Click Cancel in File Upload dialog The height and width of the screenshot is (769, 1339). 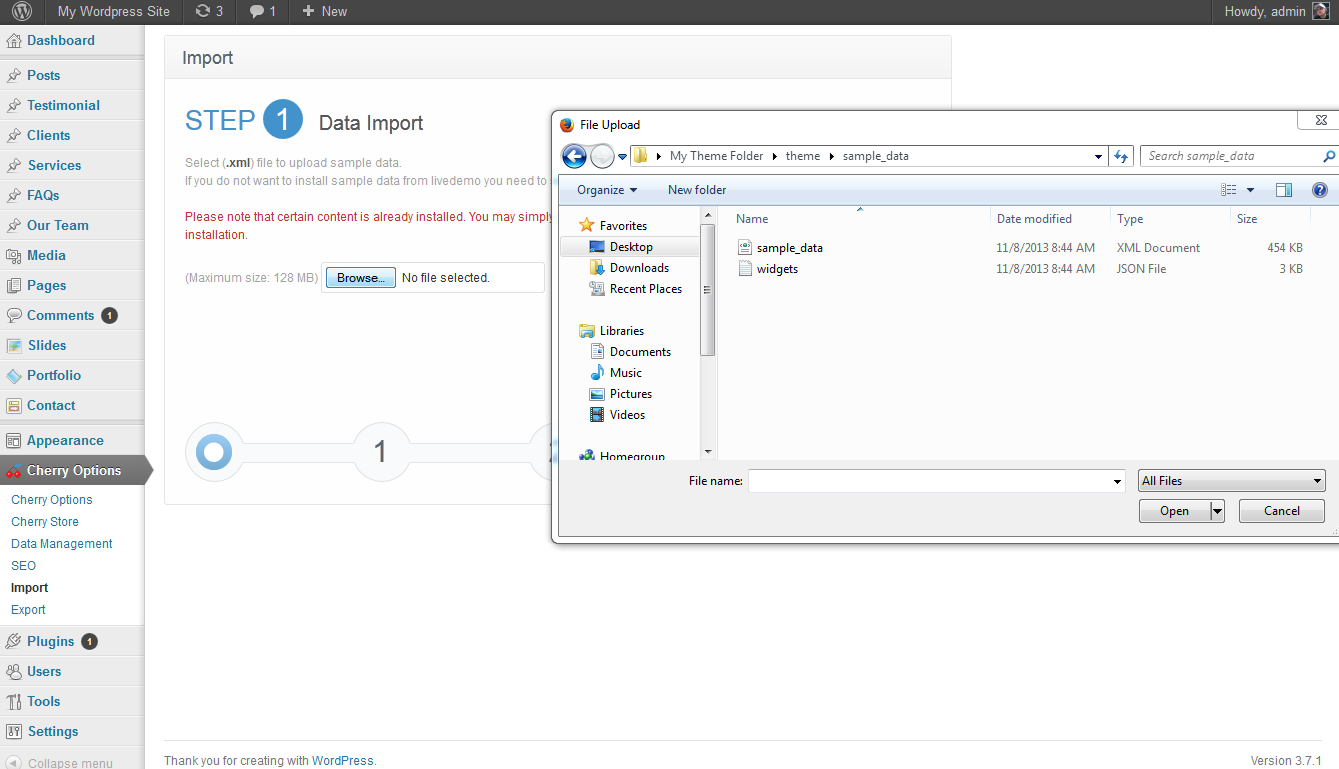[1281, 511]
